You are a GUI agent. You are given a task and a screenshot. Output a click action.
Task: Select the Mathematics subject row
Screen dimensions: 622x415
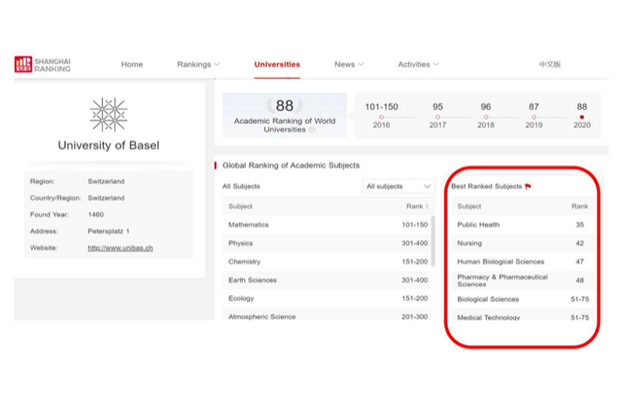(249, 225)
